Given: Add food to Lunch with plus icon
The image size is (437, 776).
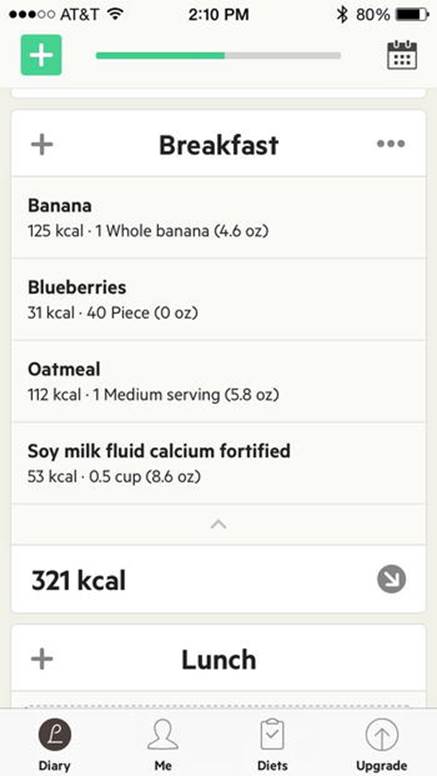Looking at the screenshot, I should [x=42, y=659].
